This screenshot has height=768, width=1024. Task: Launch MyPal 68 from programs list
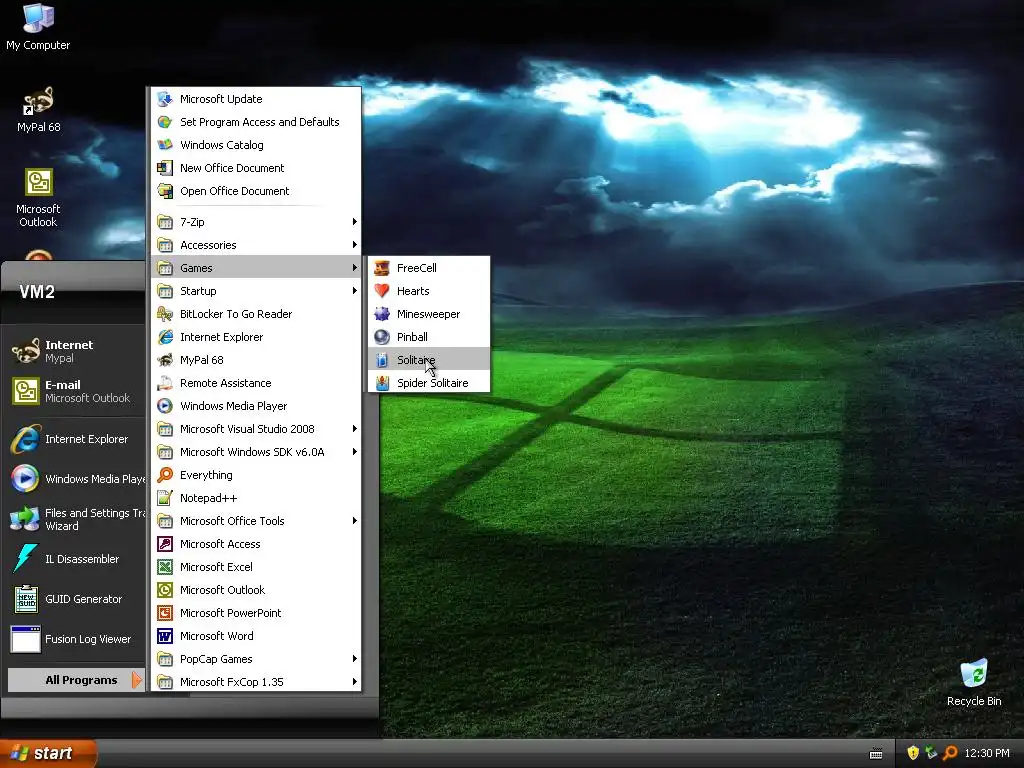pyautogui.click(x=256, y=360)
